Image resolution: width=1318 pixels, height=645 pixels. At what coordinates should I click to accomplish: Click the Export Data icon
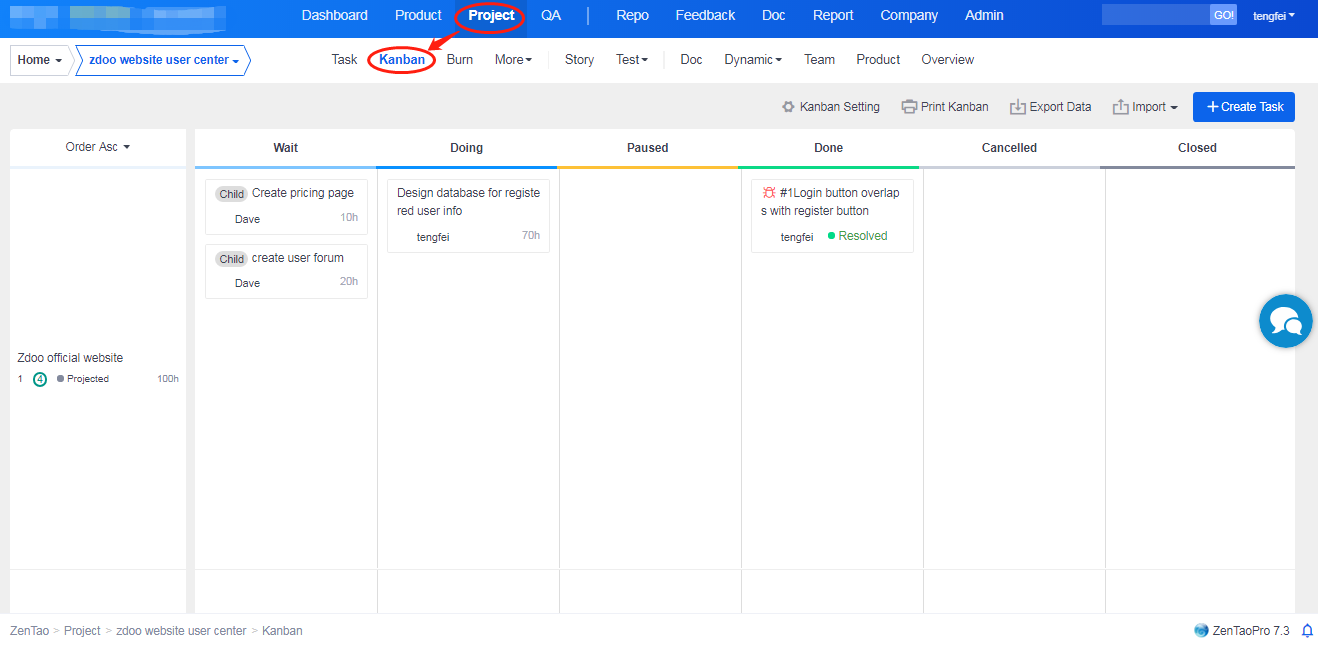tap(1018, 107)
